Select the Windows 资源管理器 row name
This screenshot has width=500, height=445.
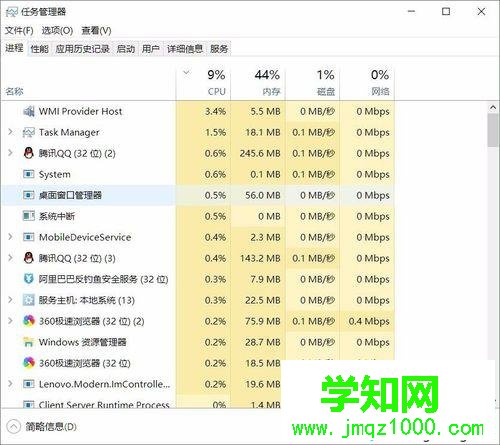[x=83, y=342]
